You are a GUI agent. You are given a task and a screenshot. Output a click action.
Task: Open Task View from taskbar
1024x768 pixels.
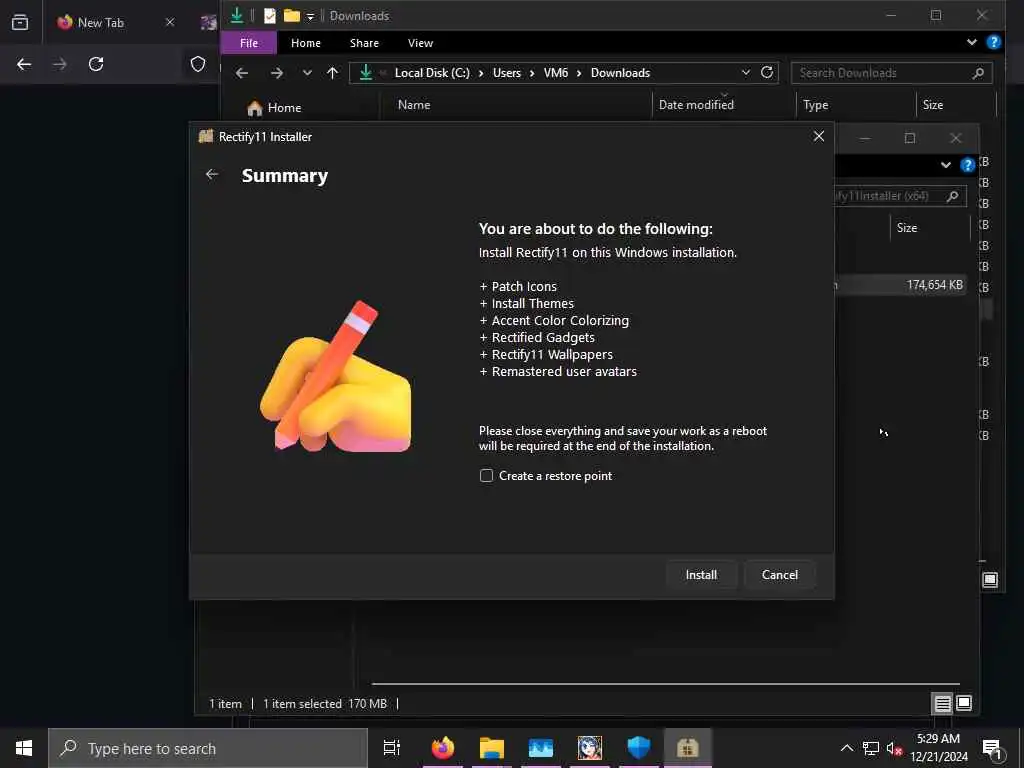pyautogui.click(x=392, y=748)
